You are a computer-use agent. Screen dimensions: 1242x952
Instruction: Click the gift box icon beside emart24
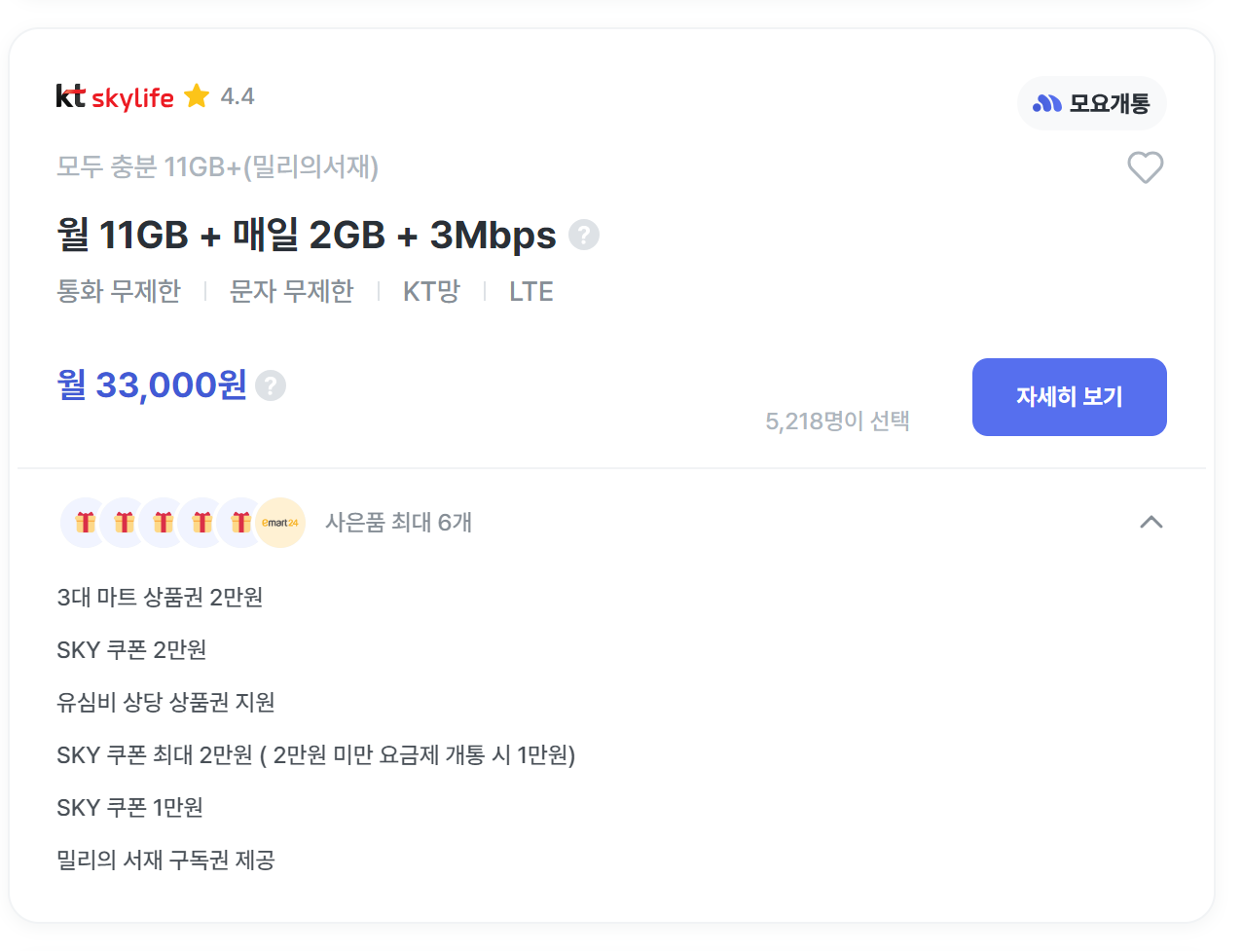tap(240, 523)
